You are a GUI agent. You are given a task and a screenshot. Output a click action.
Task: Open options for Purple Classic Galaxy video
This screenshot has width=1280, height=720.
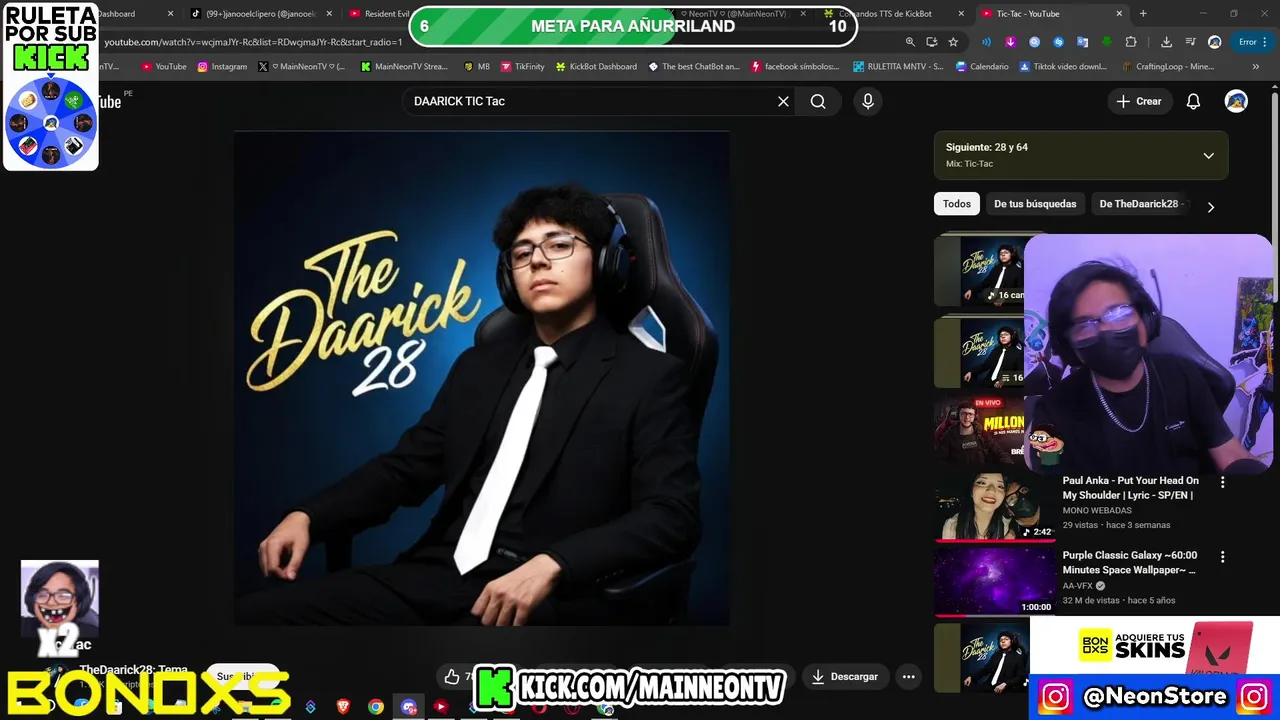[x=1222, y=557]
